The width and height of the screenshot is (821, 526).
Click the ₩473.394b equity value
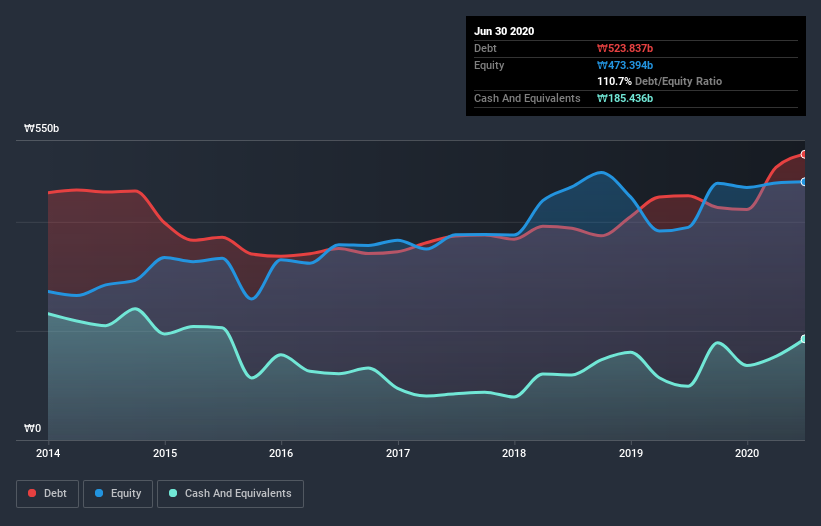(x=625, y=65)
